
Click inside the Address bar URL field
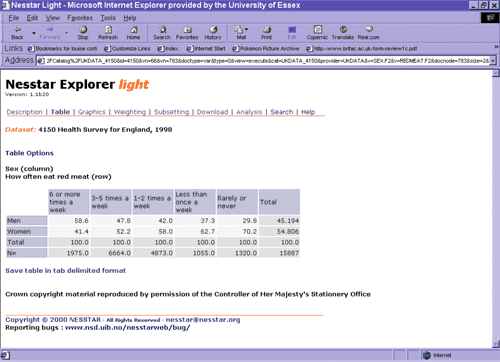coord(263,61)
